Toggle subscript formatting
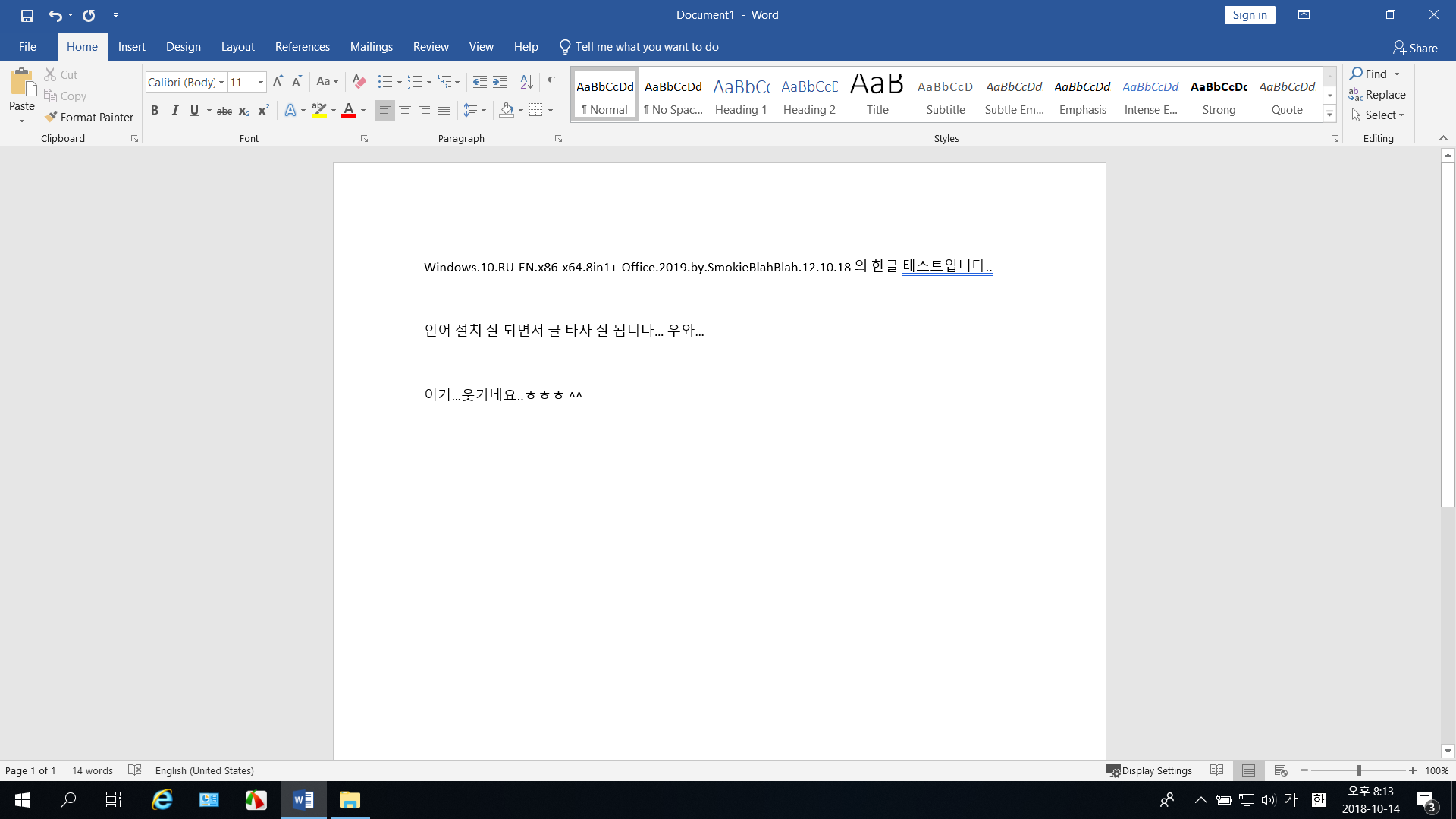Viewport: 1456px width, 819px height. tap(244, 111)
